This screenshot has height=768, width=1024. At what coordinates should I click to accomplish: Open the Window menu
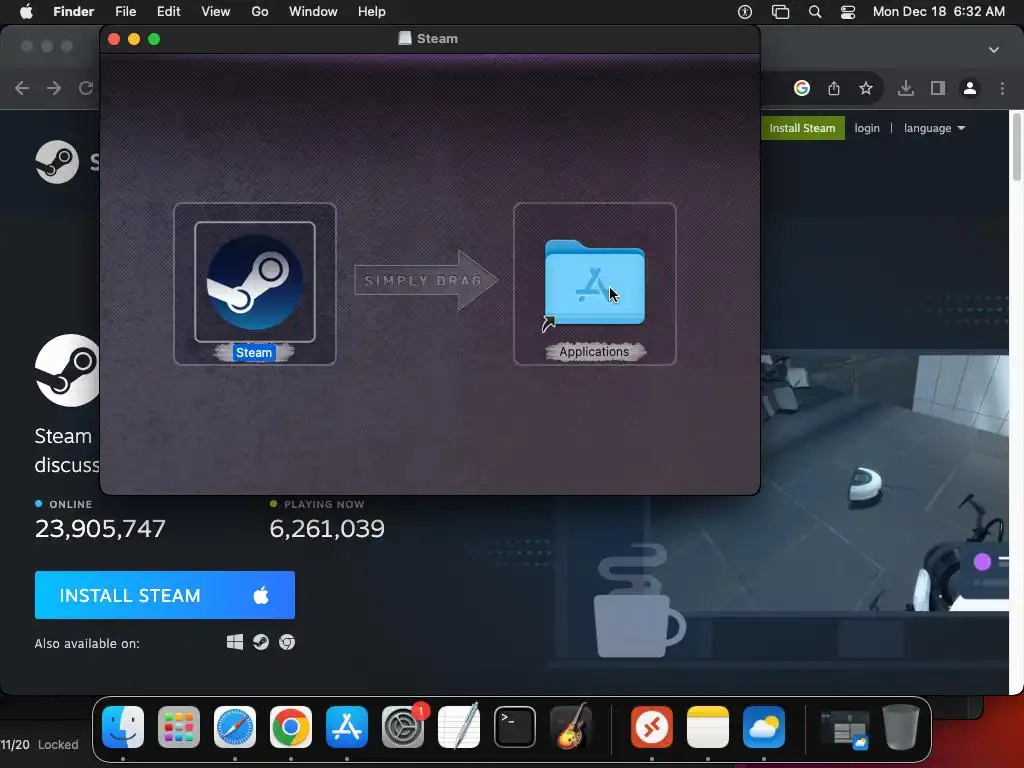tap(313, 12)
